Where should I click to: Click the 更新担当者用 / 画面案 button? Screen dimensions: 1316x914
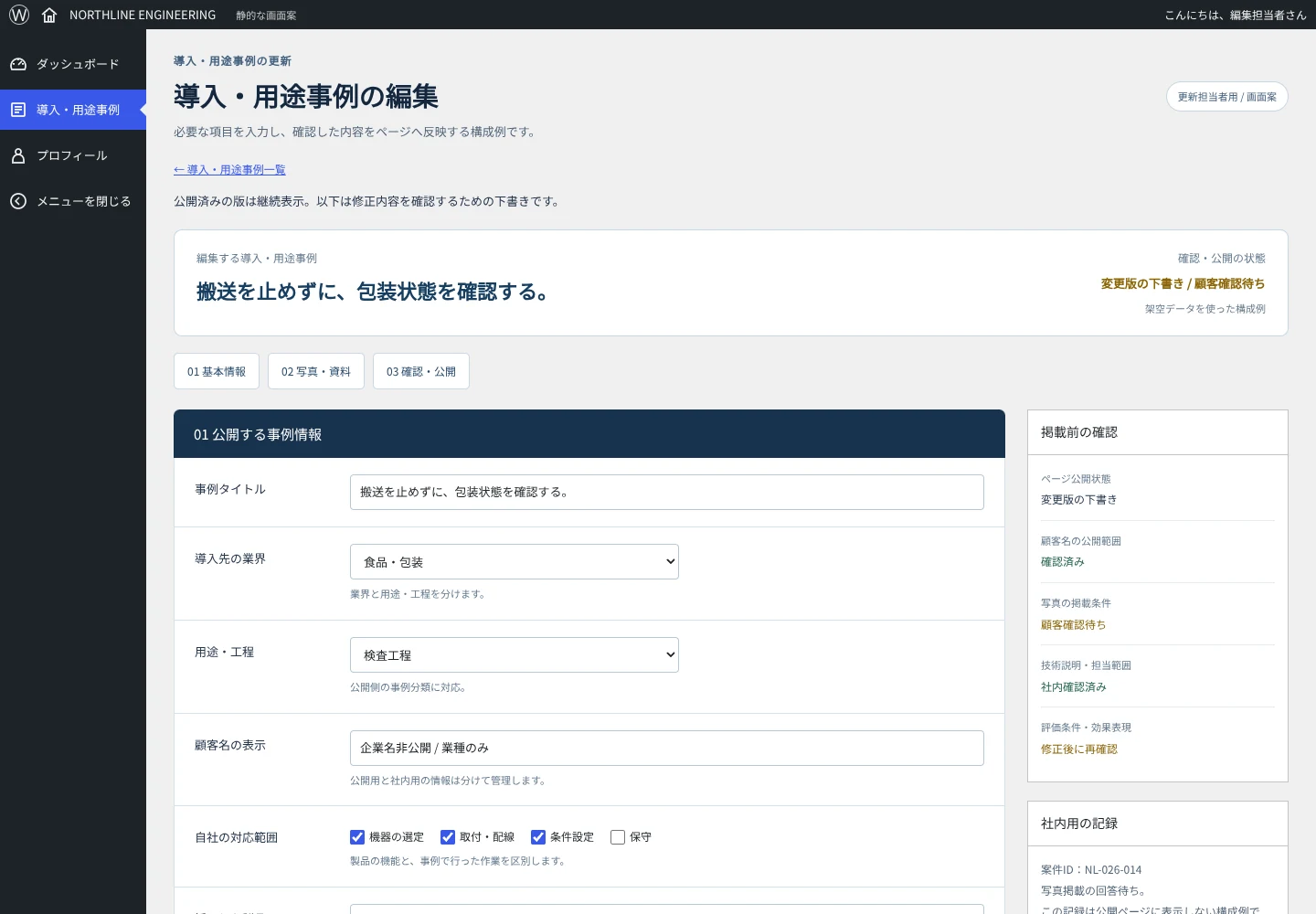coord(1227,97)
